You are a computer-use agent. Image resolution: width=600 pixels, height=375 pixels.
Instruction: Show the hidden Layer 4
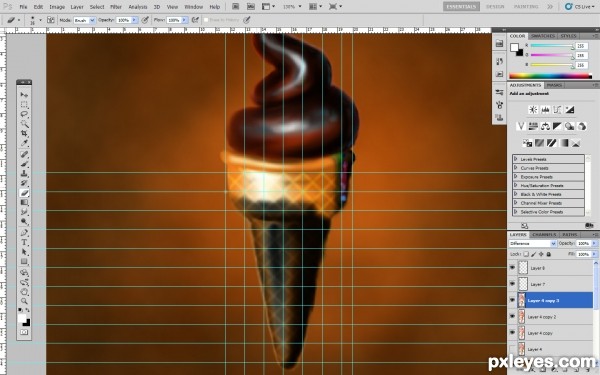[x=512, y=349]
